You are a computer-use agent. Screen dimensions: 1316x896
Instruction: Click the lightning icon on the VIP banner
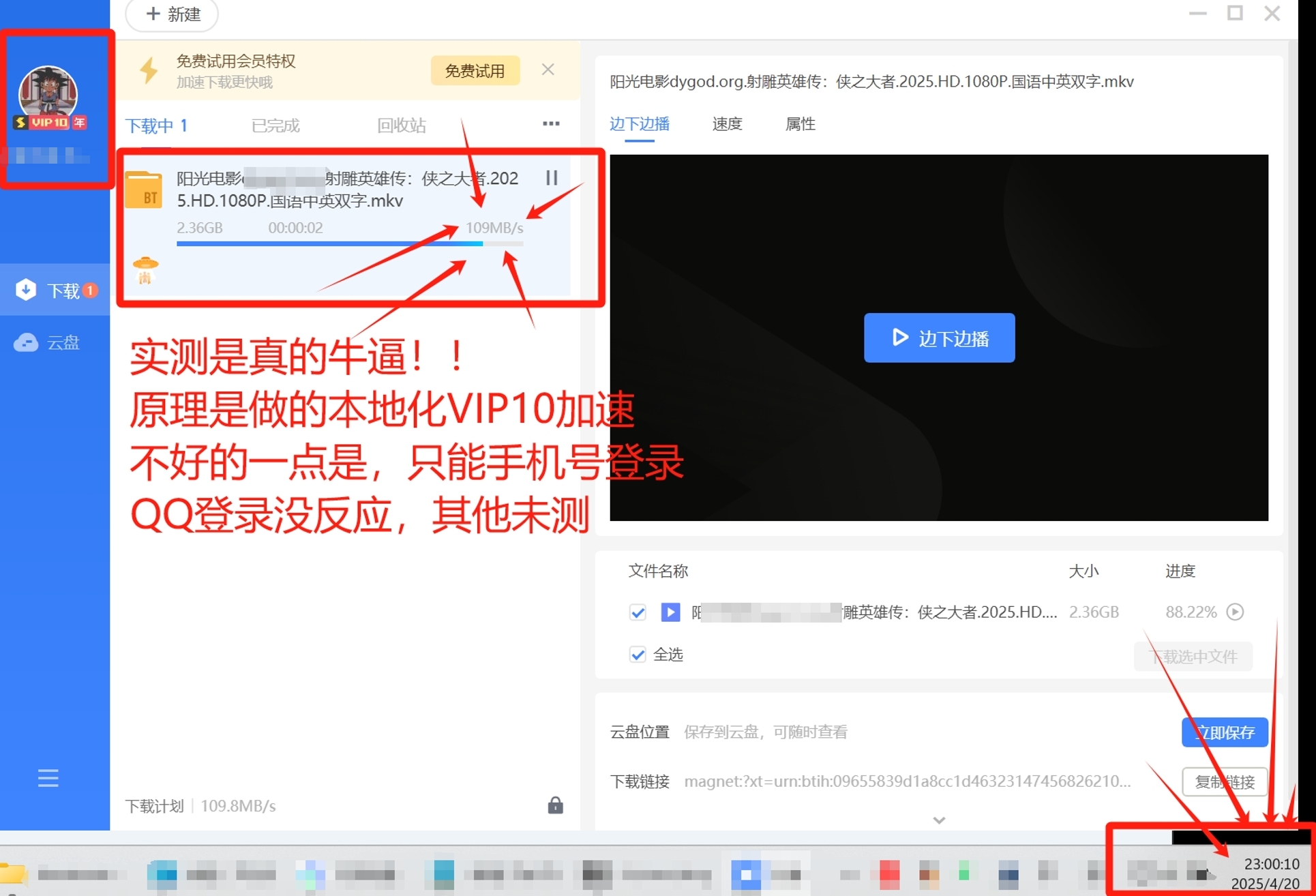coord(149,70)
